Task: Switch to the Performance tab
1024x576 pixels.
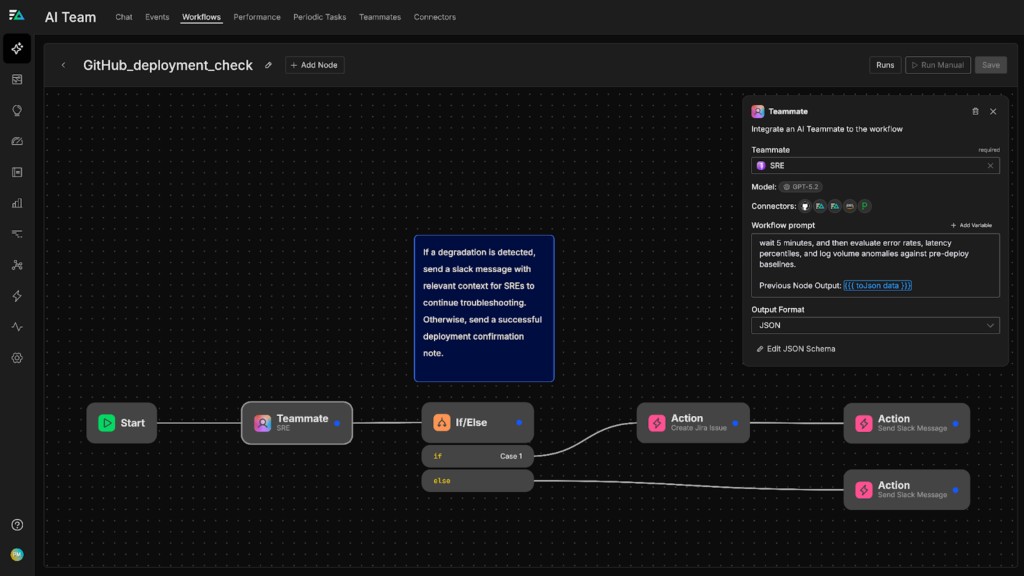Action: (257, 17)
